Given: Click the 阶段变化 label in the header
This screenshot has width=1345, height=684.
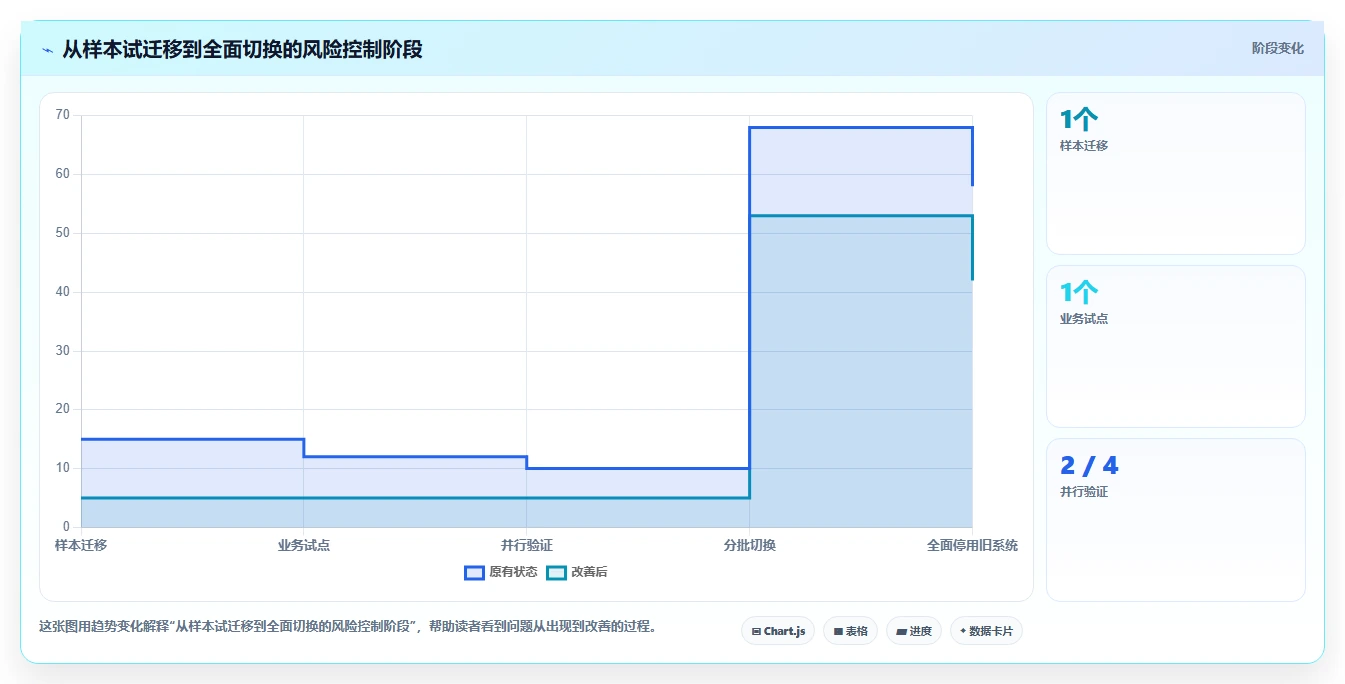Looking at the screenshot, I should (x=1277, y=48).
